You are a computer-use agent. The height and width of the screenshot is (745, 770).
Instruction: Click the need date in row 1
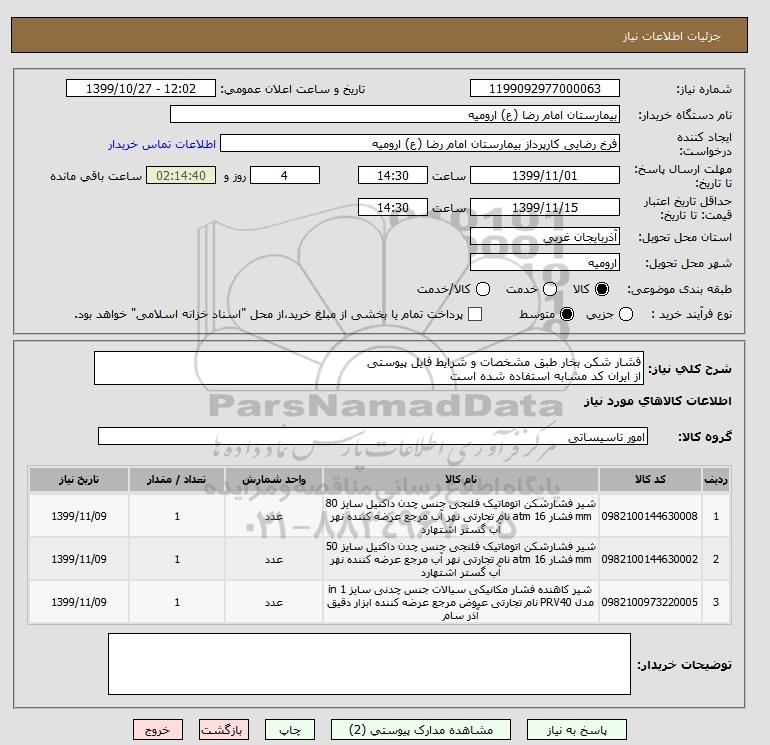79,516
